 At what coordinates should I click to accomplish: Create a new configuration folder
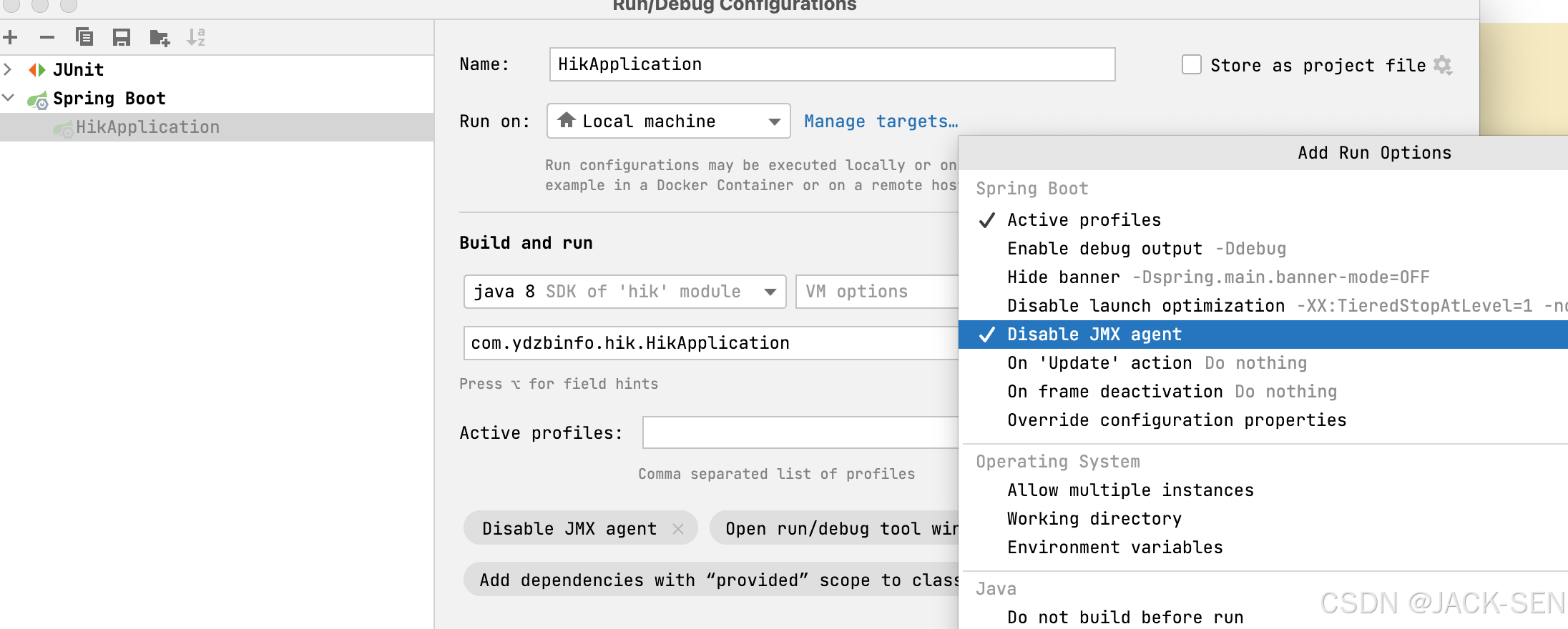[x=160, y=37]
